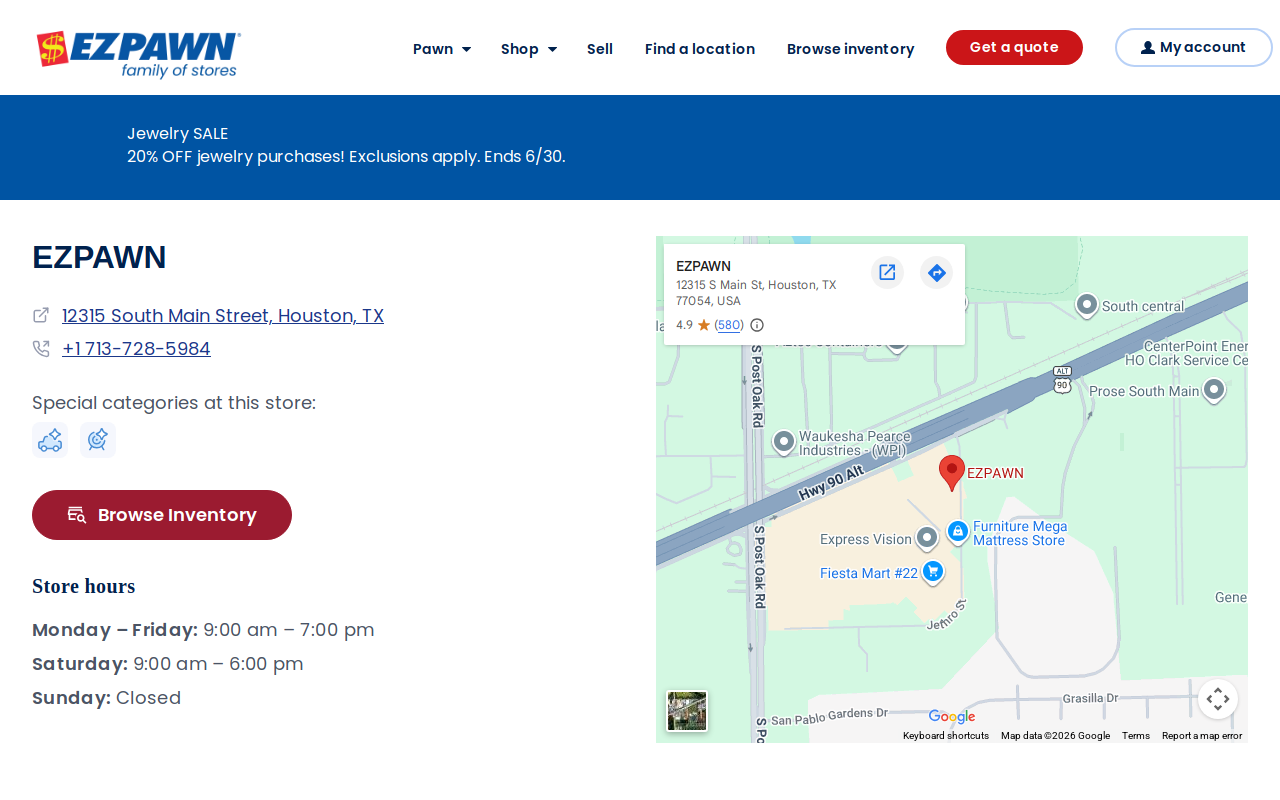Click the Fiesta Mart #22 shopping marker

(933, 571)
